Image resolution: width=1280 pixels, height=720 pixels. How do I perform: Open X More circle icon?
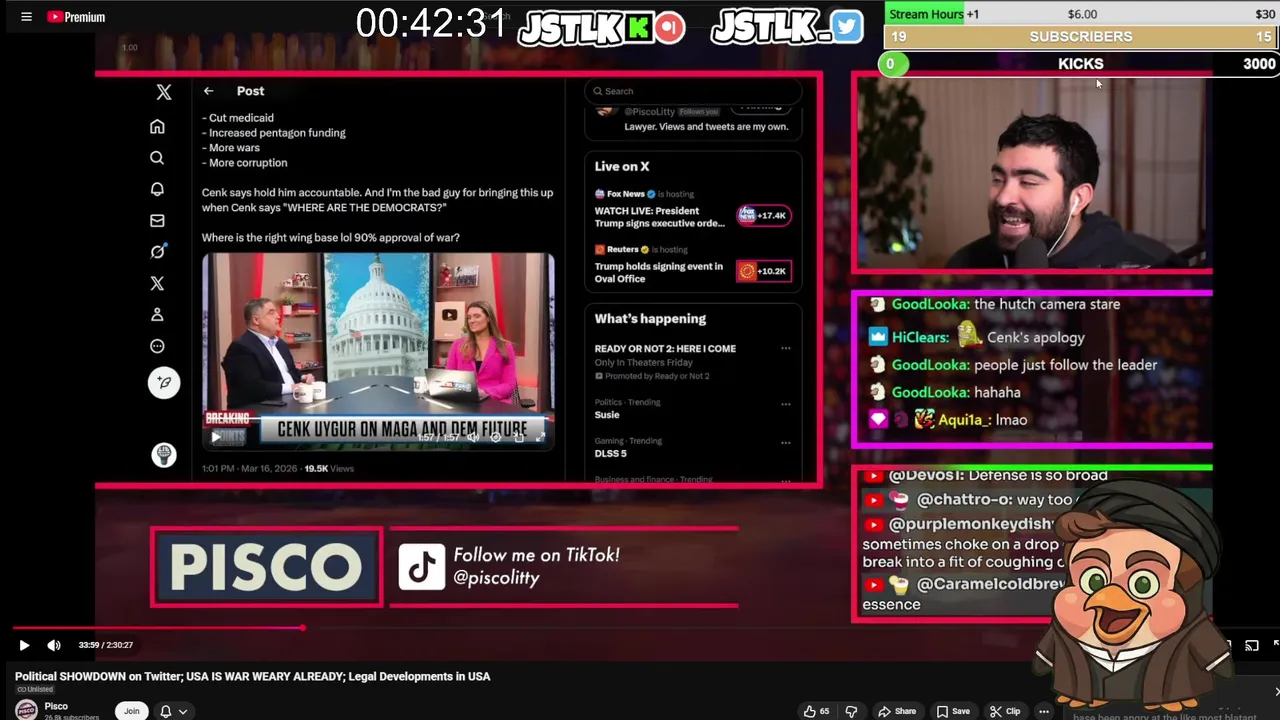[x=157, y=346]
